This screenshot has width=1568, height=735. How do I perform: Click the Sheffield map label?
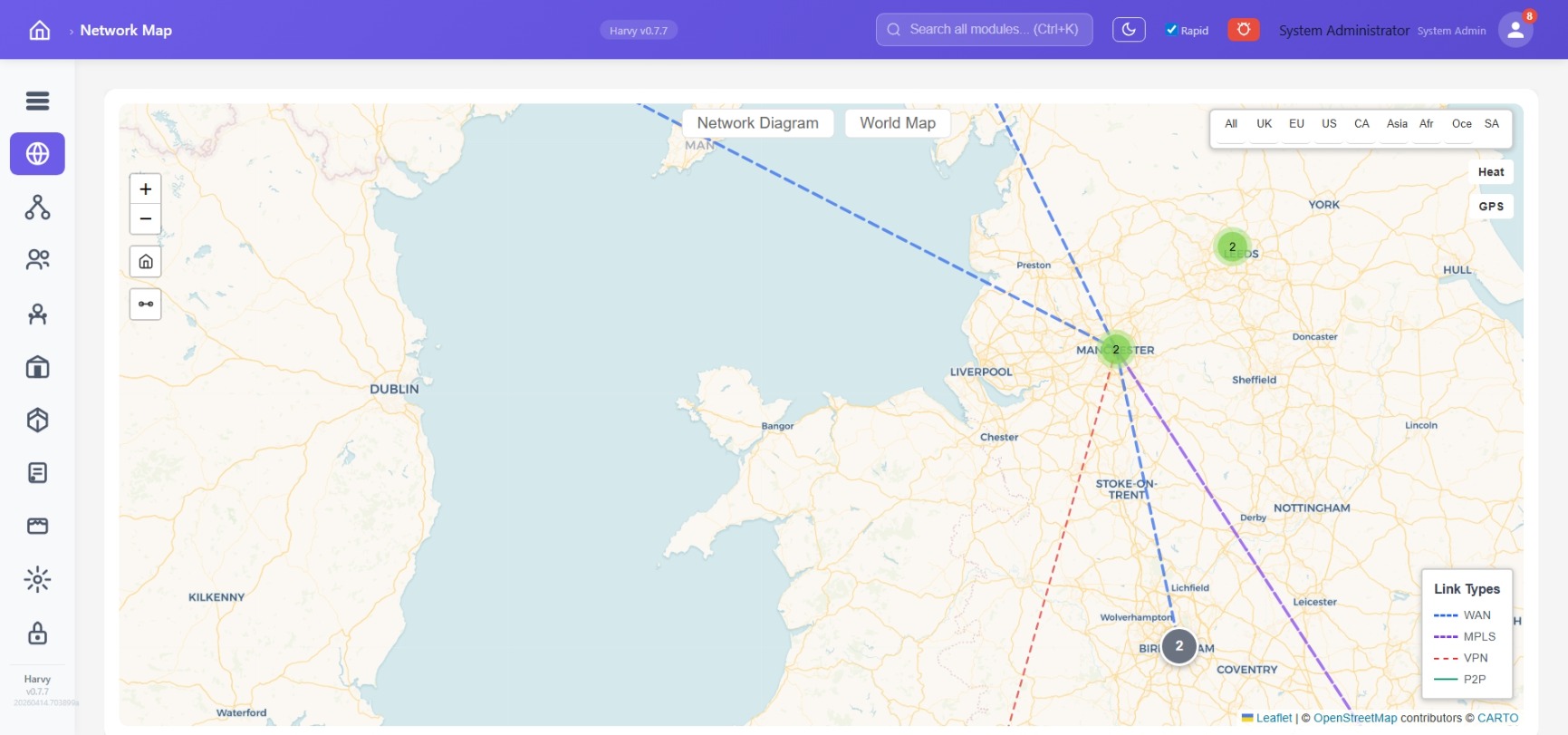point(1254,380)
